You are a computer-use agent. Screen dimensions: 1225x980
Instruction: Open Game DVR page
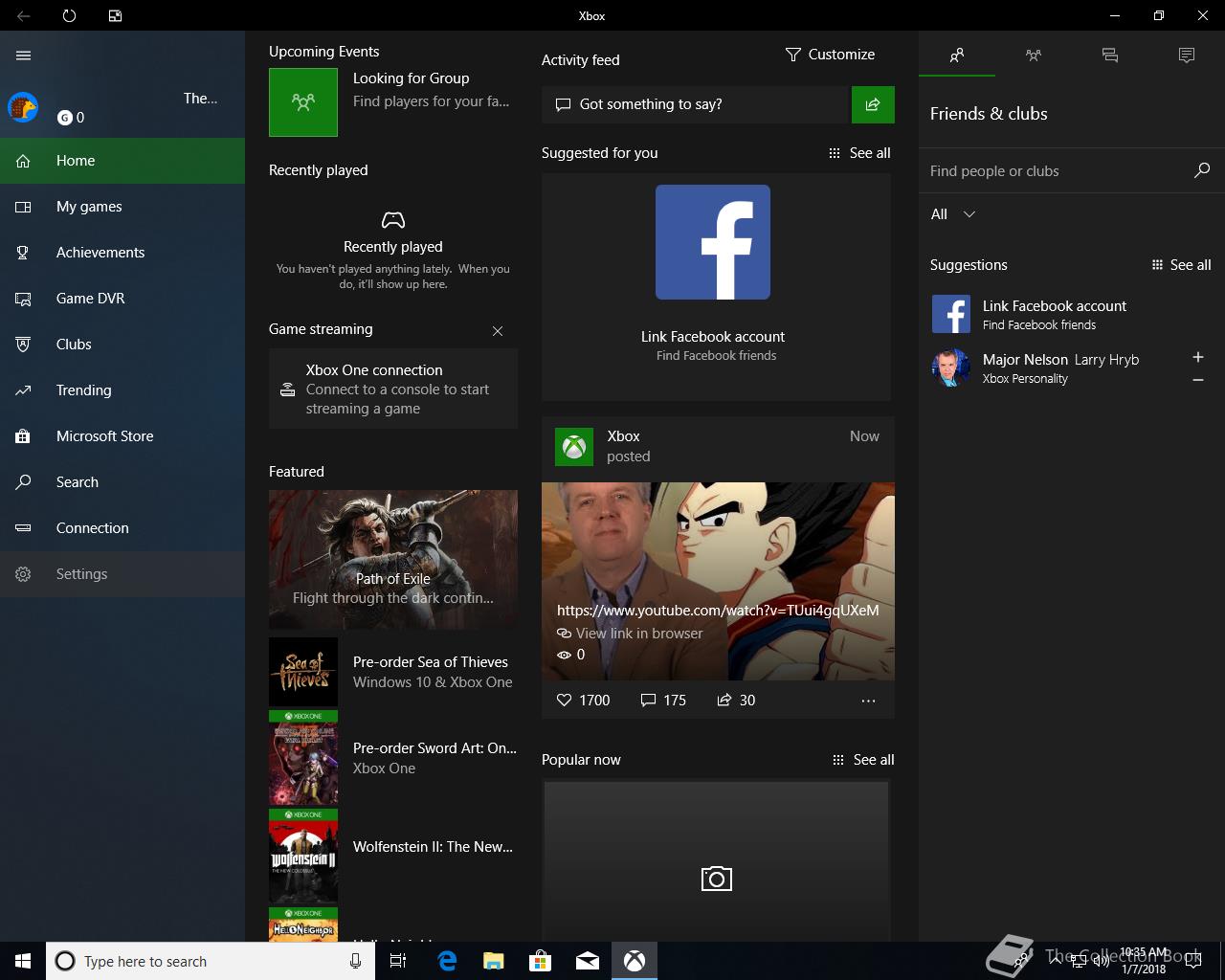[x=122, y=299]
